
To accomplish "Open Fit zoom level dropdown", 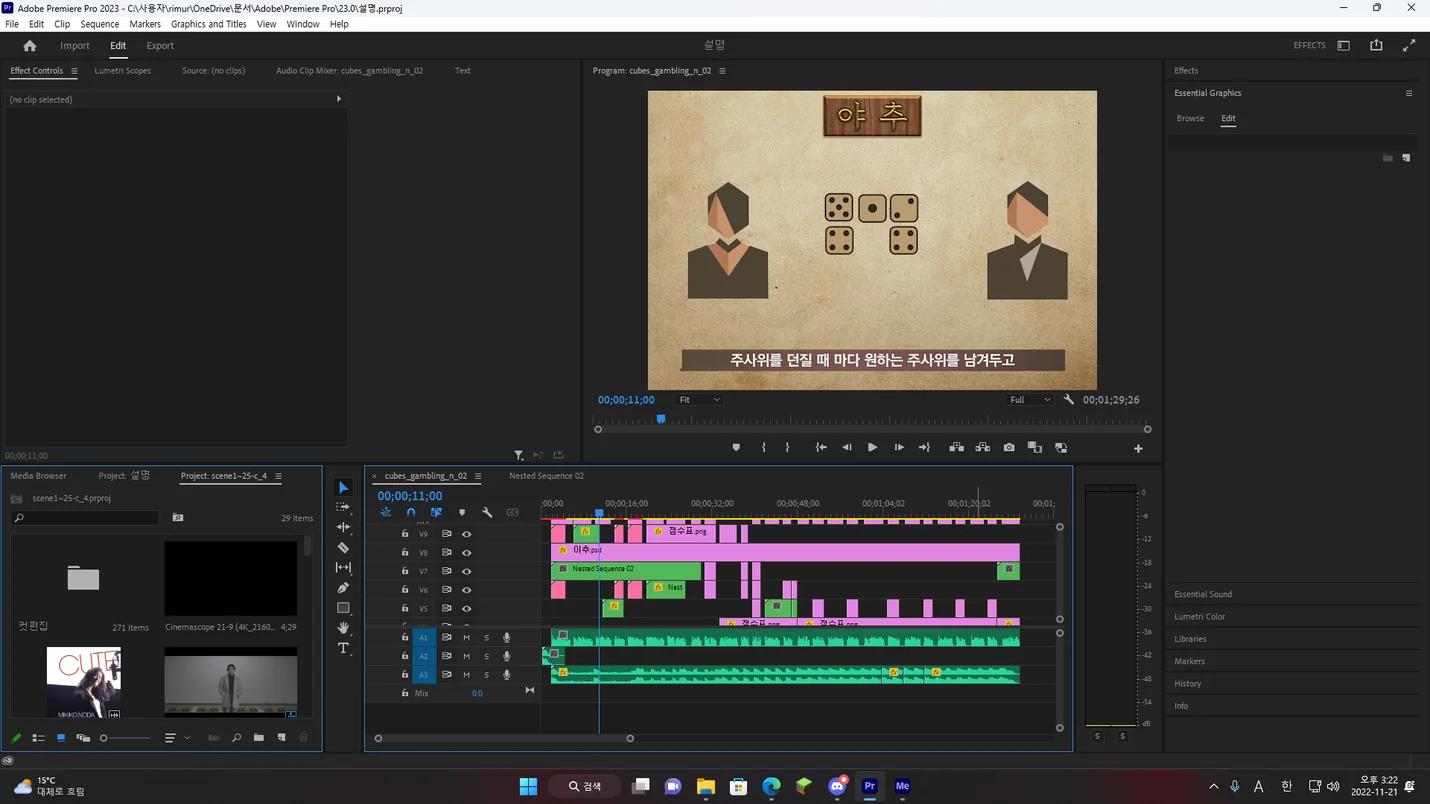I will (698, 399).
